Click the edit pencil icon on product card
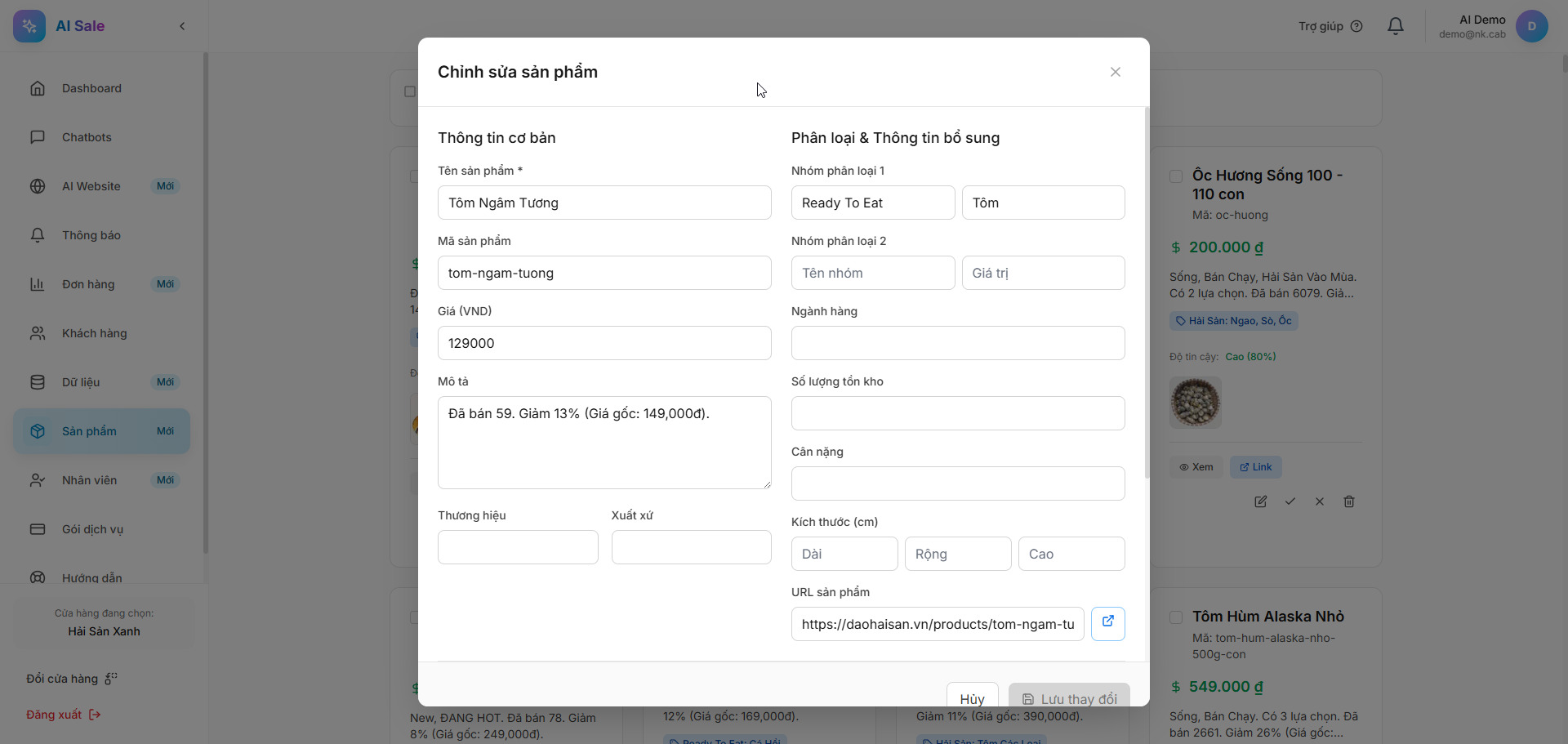Image resolution: width=1568 pixels, height=744 pixels. 1260,501
